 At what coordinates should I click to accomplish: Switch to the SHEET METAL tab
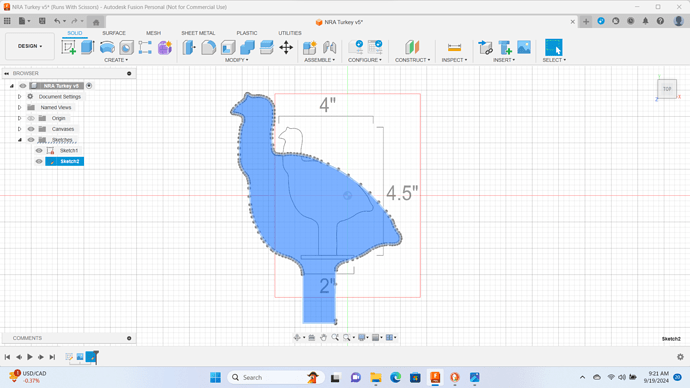(x=198, y=33)
